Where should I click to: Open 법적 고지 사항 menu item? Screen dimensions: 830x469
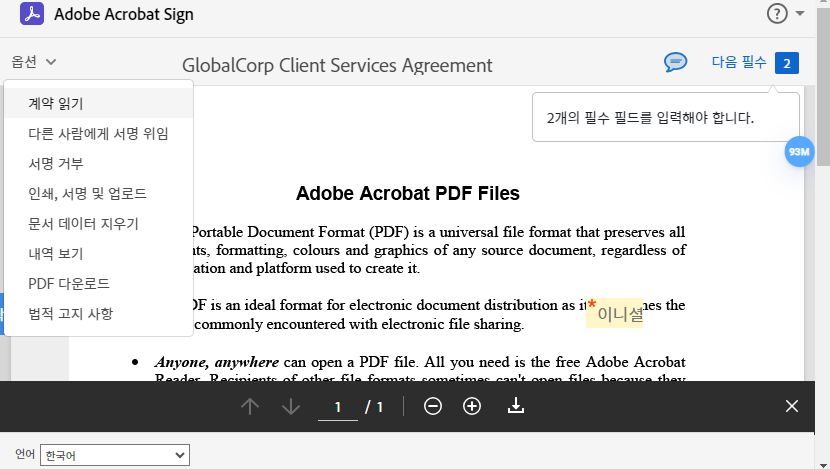(98, 314)
